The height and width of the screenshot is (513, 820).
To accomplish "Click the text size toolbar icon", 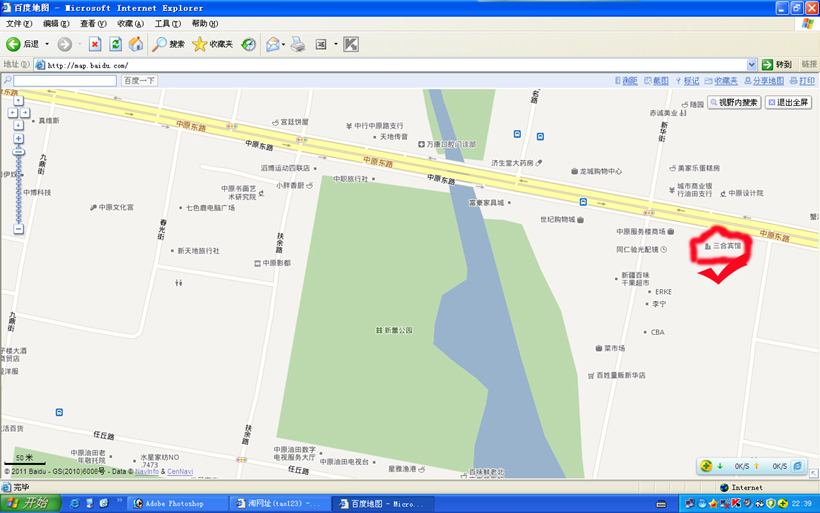I will pyautogui.click(x=321, y=44).
